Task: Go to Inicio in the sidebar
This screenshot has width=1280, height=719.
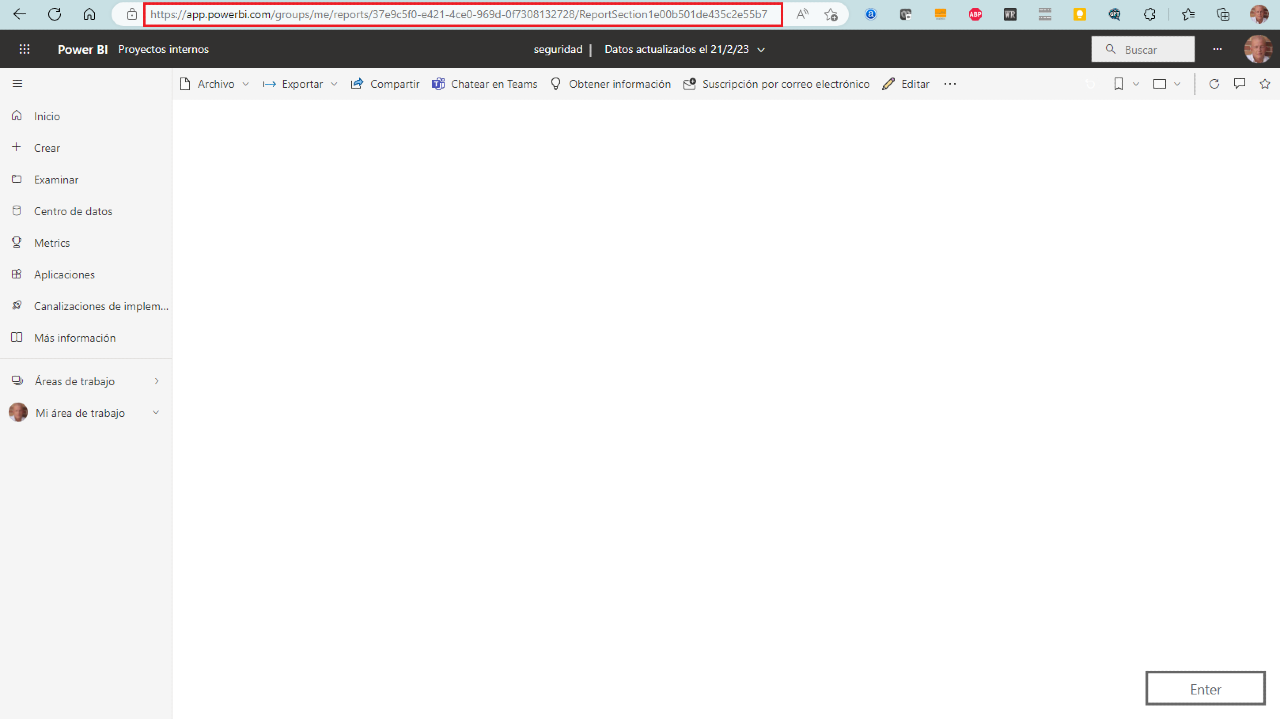Action: pyautogui.click(x=47, y=116)
